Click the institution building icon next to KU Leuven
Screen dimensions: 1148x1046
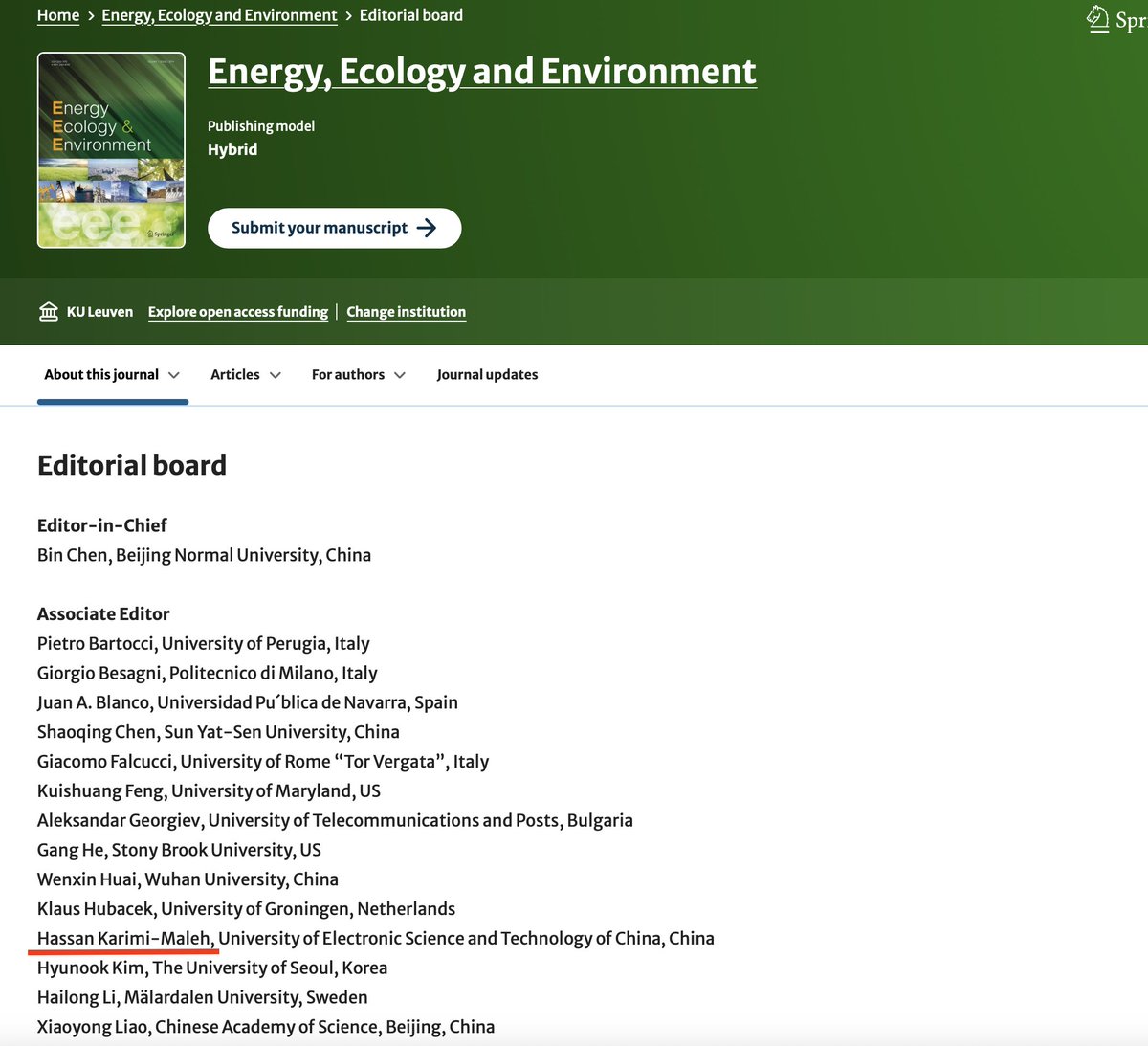point(47,311)
